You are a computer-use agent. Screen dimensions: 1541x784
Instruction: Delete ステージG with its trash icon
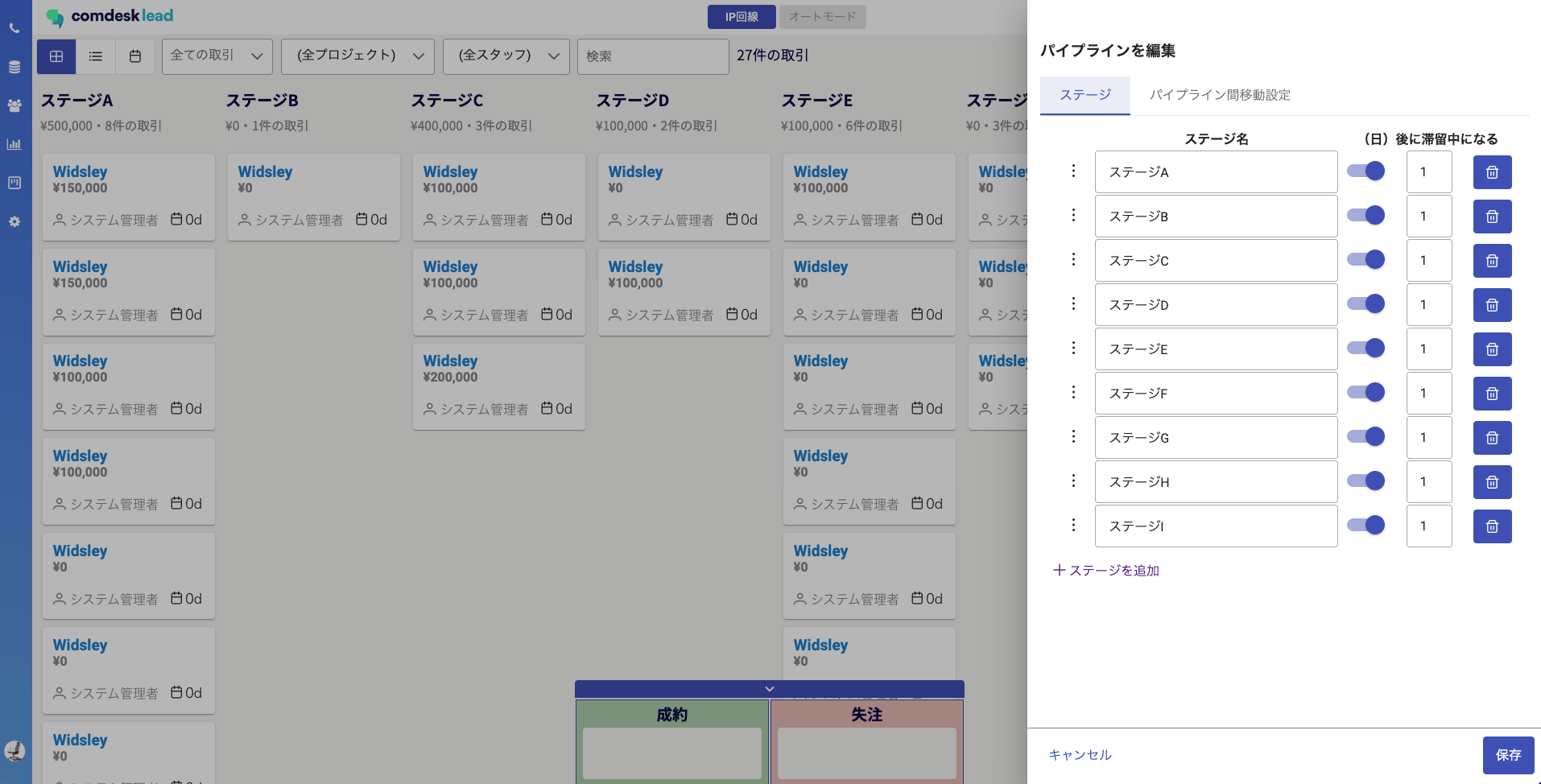[x=1492, y=438]
